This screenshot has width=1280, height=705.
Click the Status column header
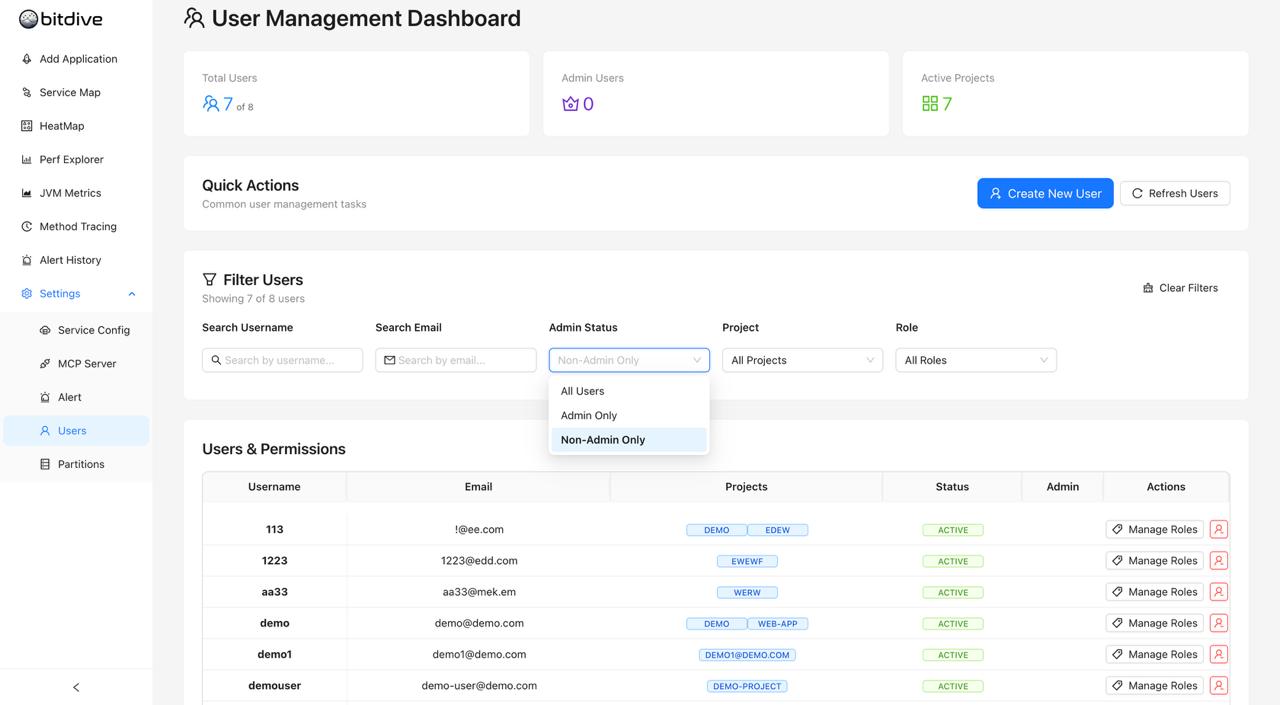click(952, 487)
